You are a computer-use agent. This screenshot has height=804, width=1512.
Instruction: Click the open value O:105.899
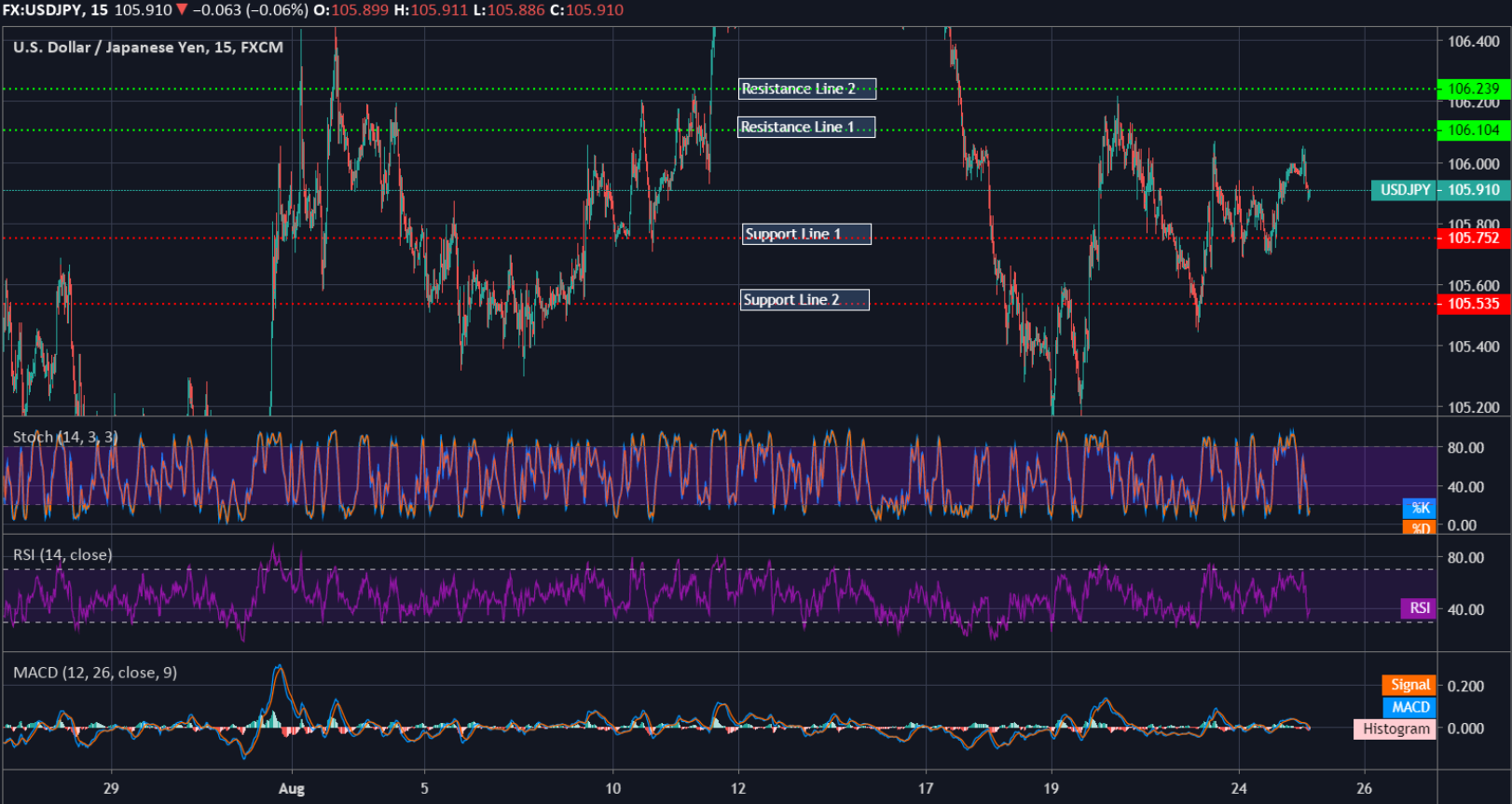(x=351, y=10)
